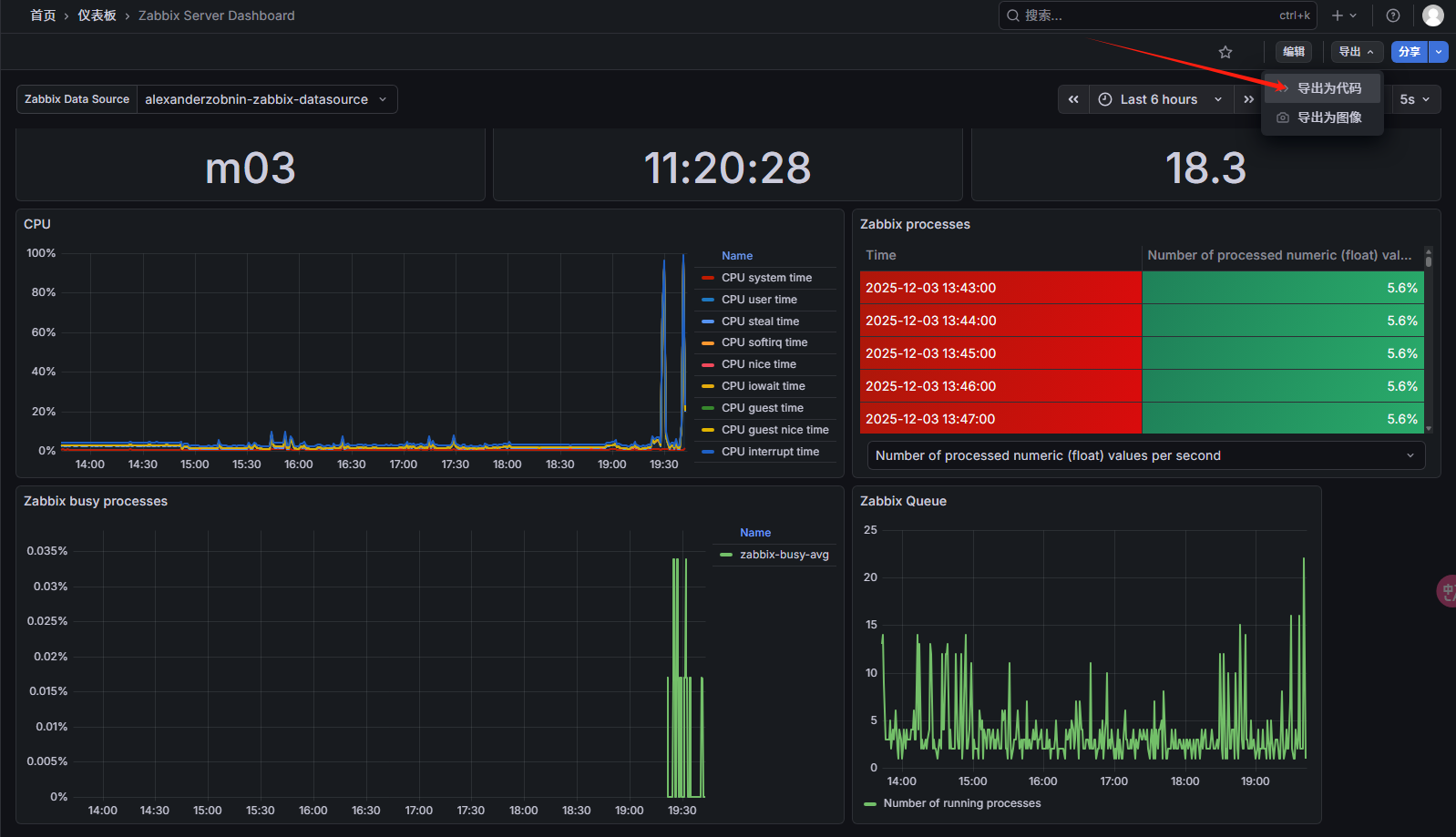Click table cell 2025-12-03 13:45:00

coord(1000,353)
